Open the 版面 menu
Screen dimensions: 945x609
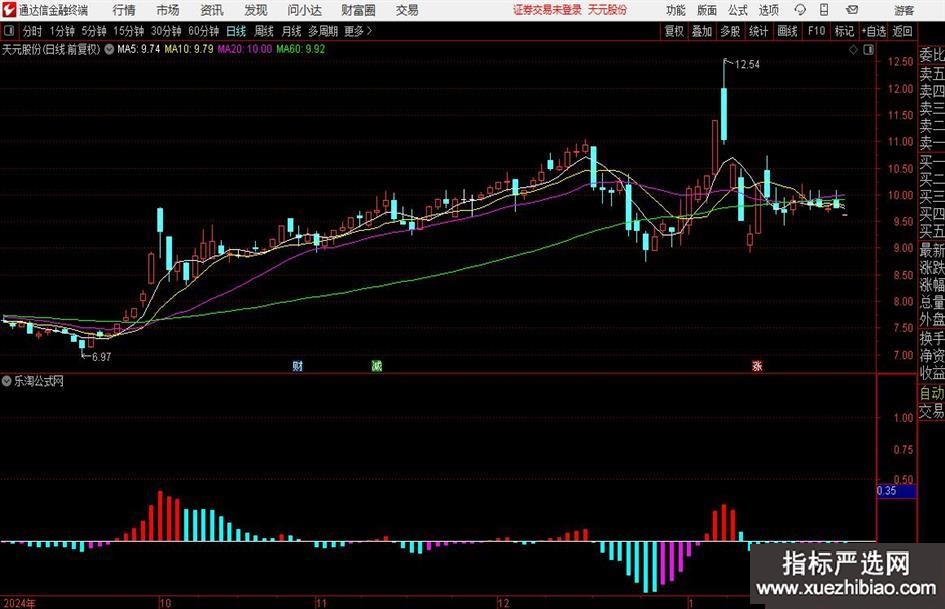pos(707,10)
